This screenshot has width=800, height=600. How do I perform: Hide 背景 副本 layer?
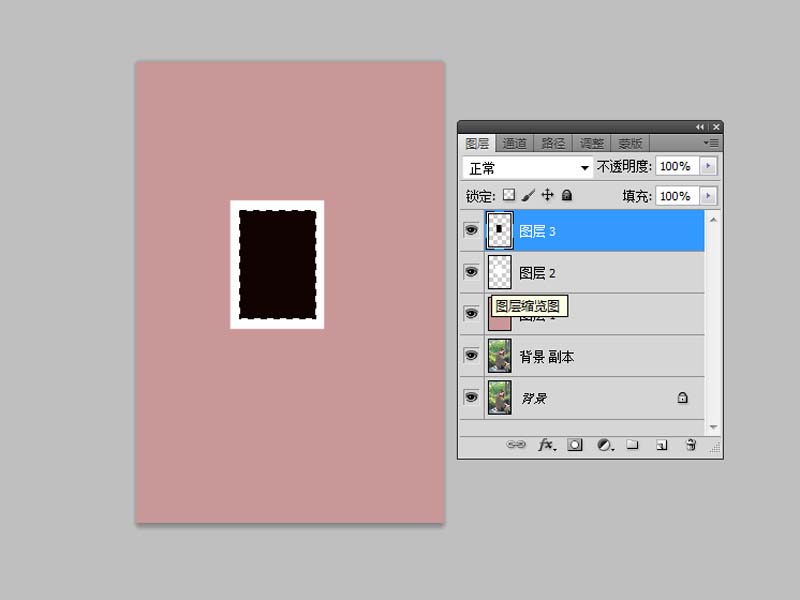(x=471, y=356)
